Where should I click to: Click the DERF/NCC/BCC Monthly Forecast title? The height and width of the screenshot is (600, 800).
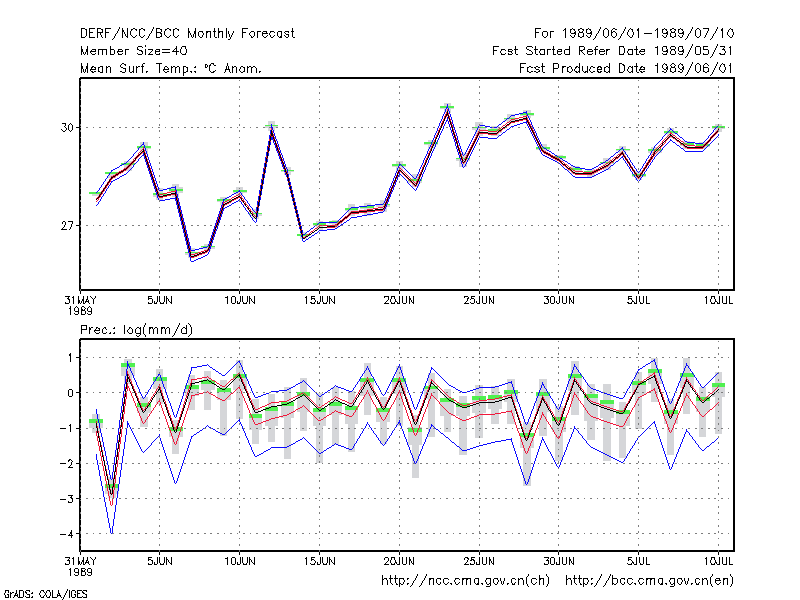coord(187,34)
